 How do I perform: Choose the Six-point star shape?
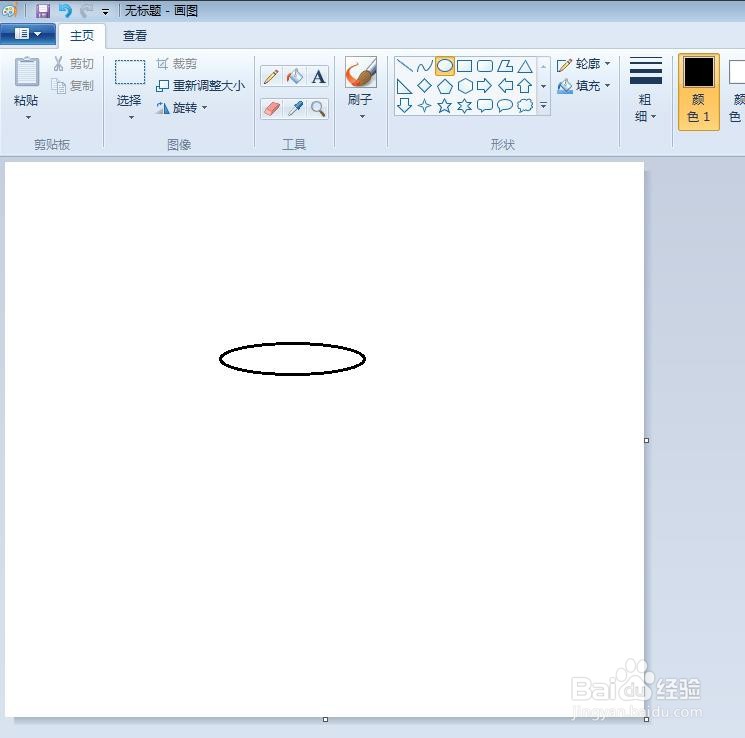click(x=465, y=105)
